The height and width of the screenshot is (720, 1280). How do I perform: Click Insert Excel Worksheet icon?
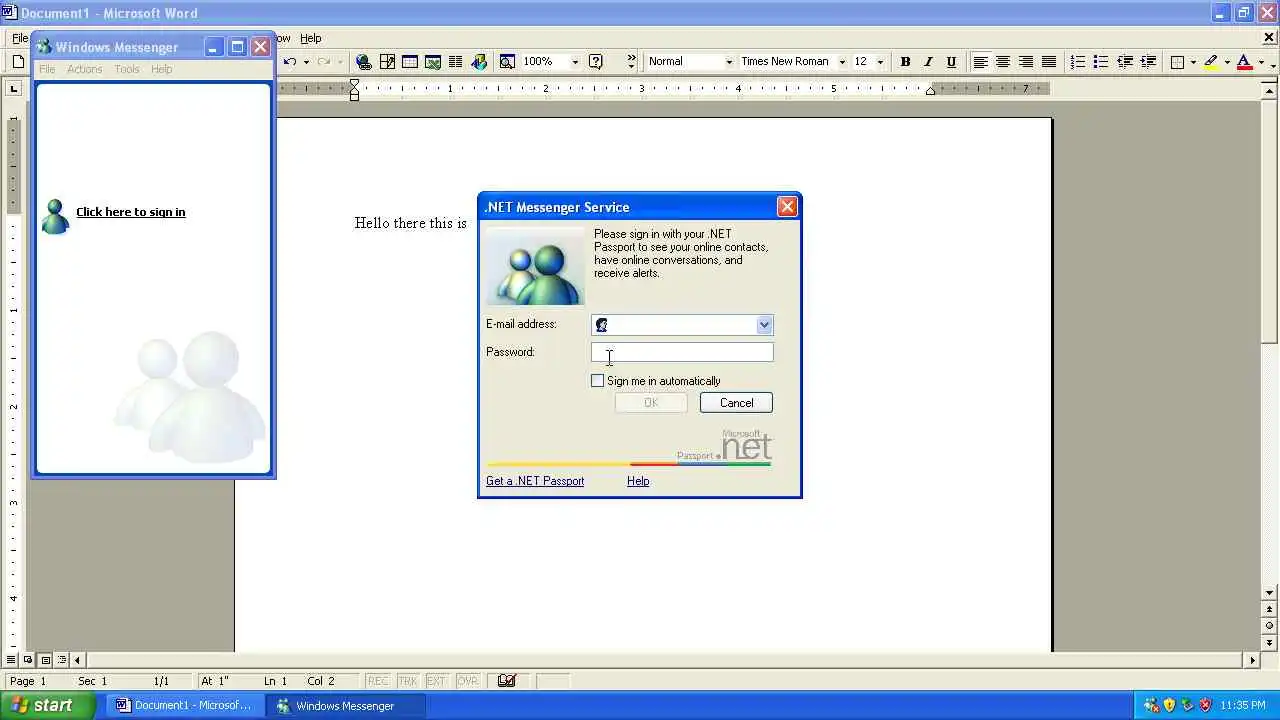click(x=433, y=62)
